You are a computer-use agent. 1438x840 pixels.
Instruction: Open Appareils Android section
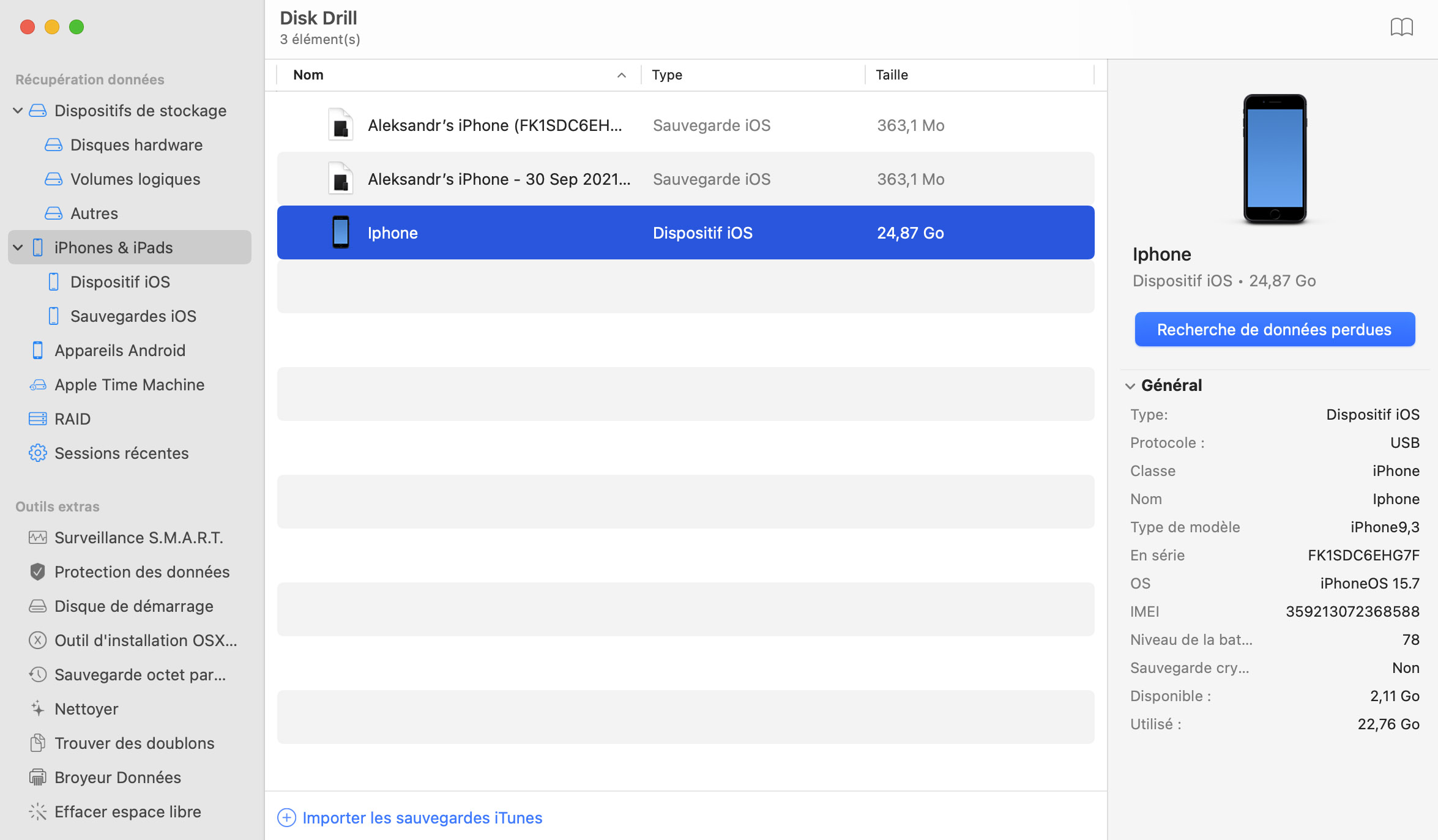(x=120, y=351)
